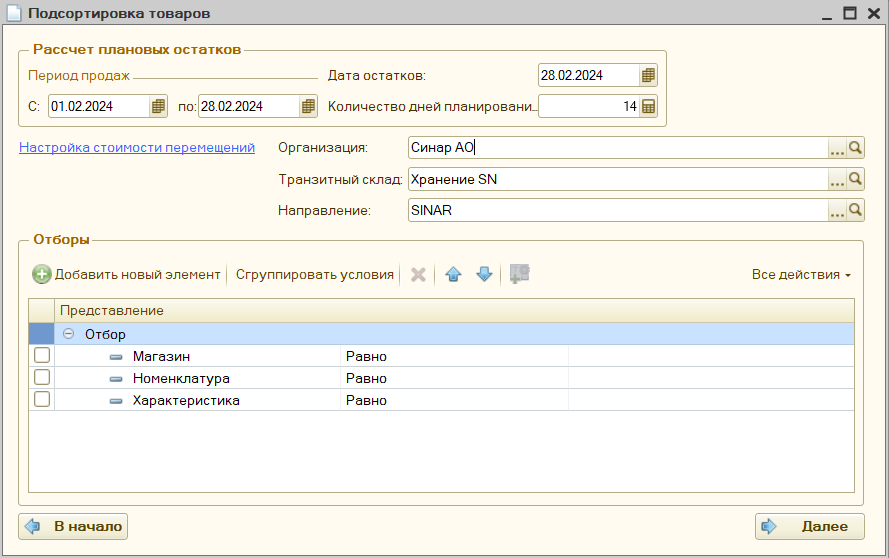Collapse the Отбор tree group
890x558 pixels.
(x=69, y=334)
